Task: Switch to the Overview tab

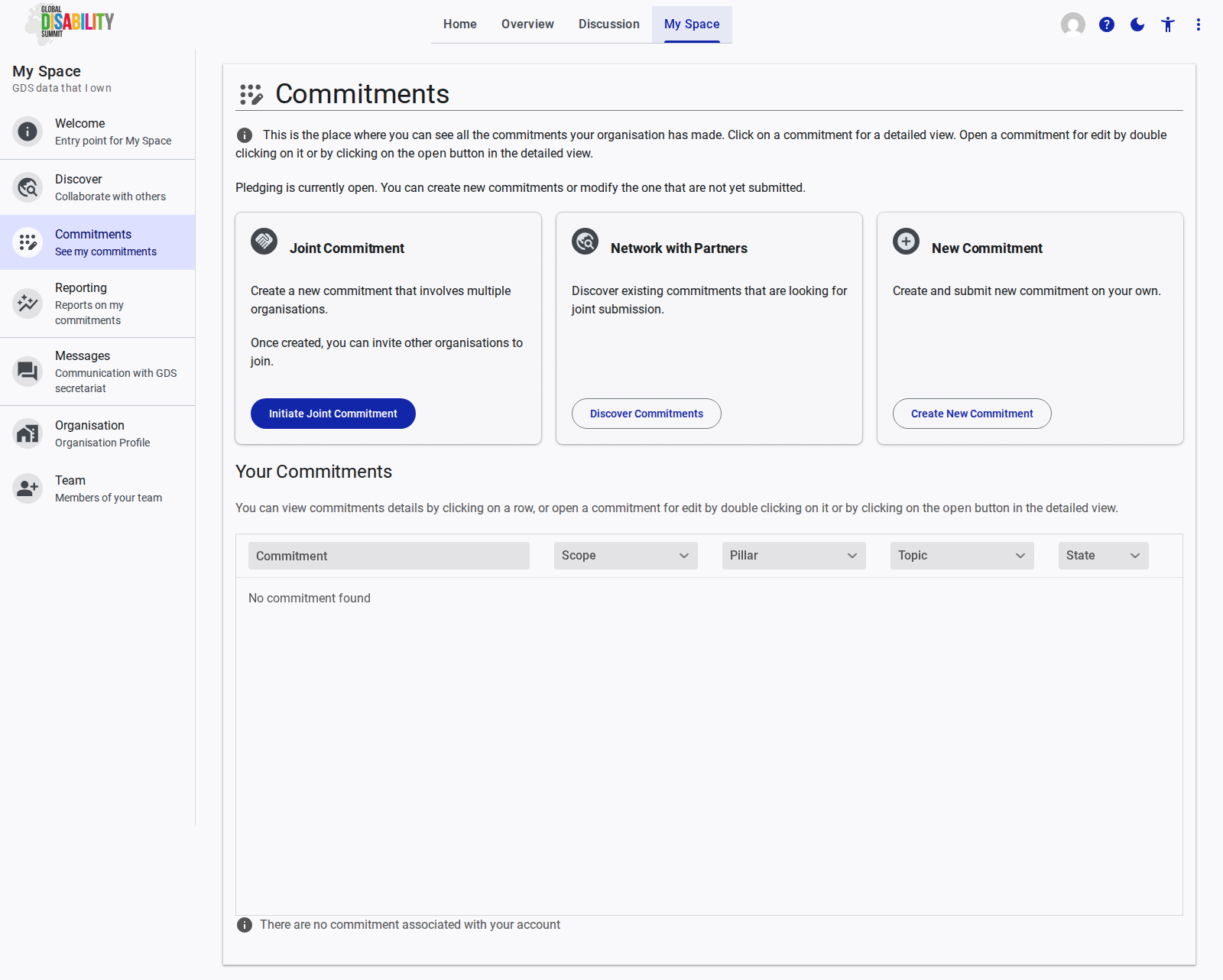Action: 527,24
